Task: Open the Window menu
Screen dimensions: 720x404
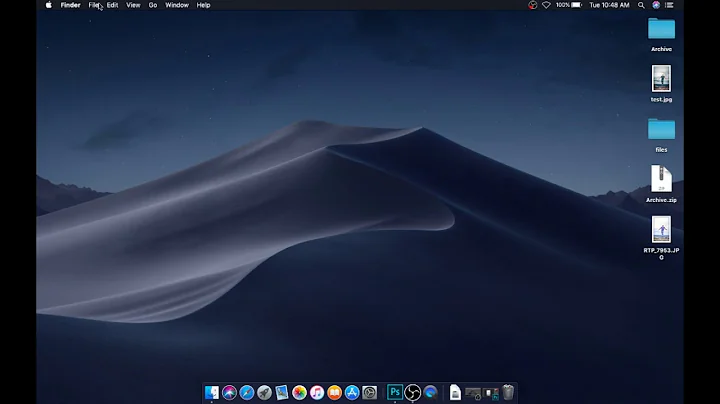Action: click(177, 5)
